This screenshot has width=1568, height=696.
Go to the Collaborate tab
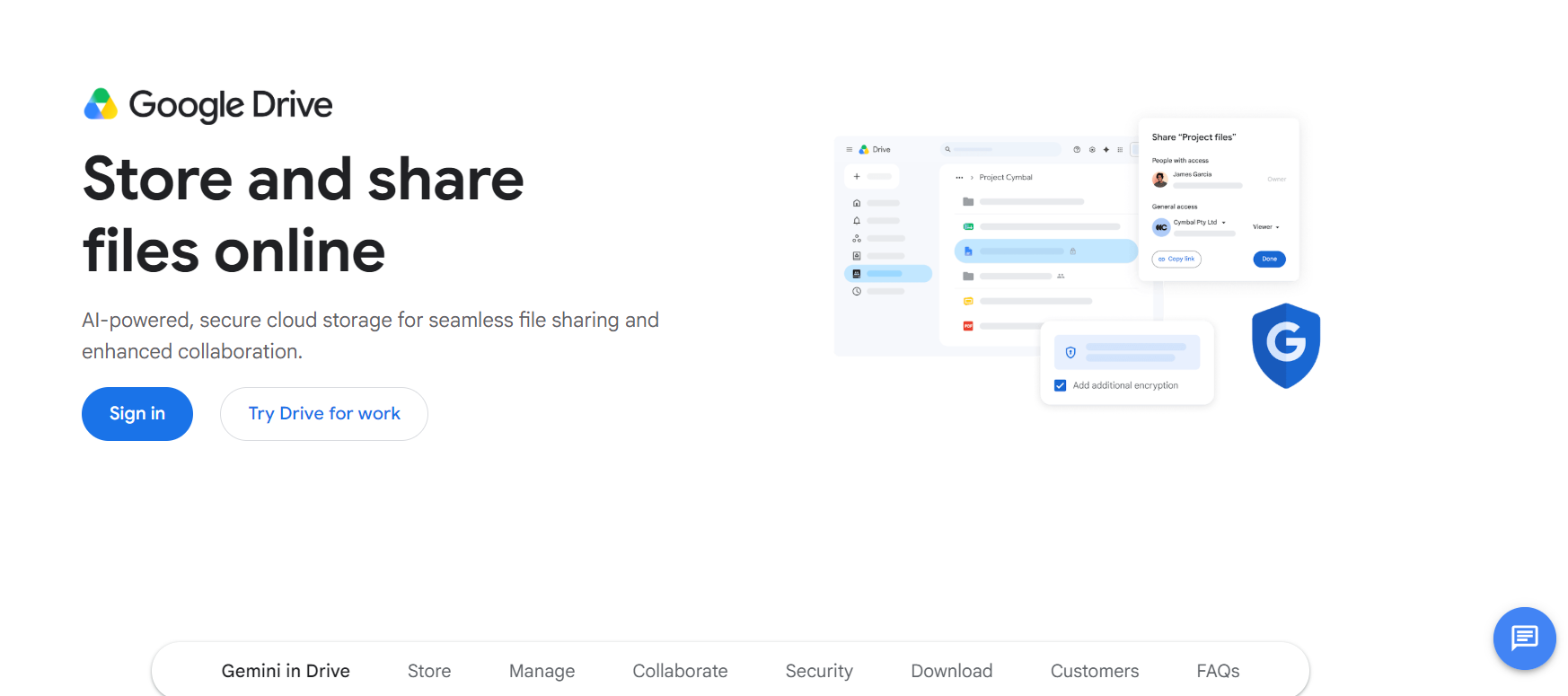[680, 671]
